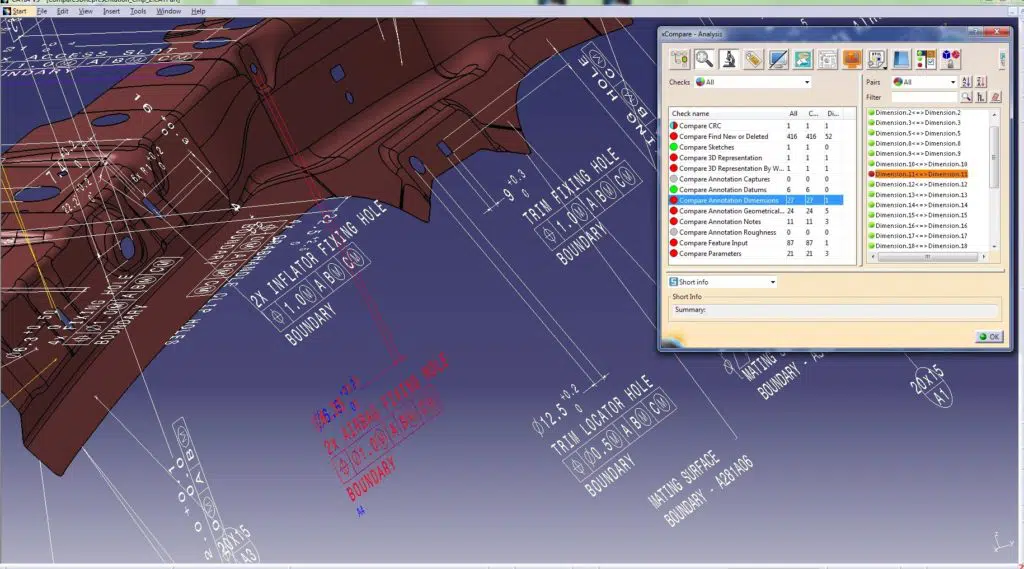Select the microscope analysis icon
The width and height of the screenshot is (1024, 569).
(728, 59)
